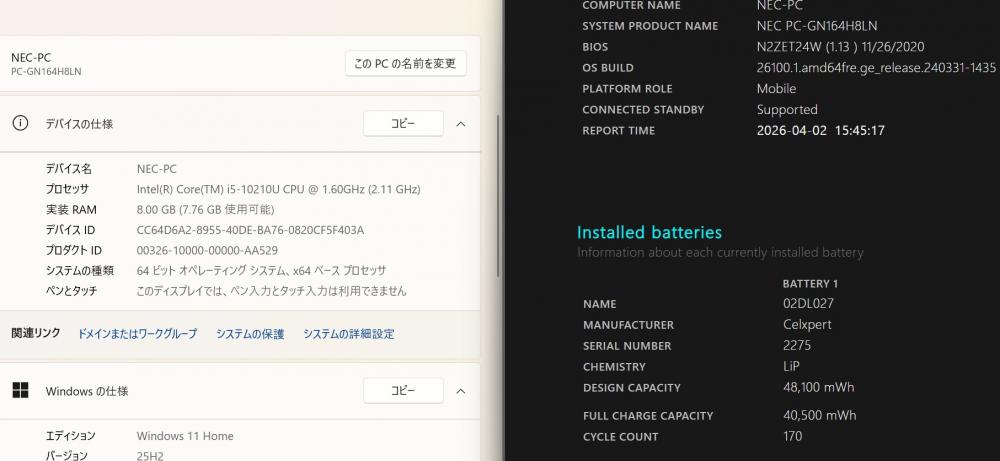Select the device ID CC64D6A2 value
This screenshot has width=1000, height=461.
pyautogui.click(x=251, y=230)
